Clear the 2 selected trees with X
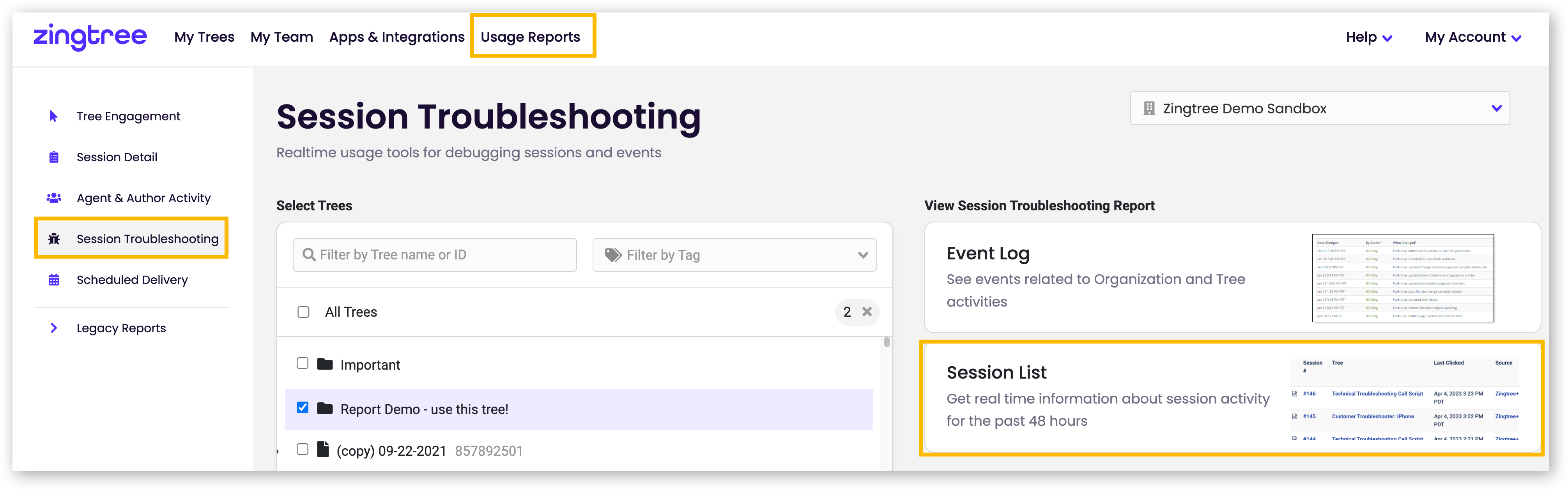The width and height of the screenshot is (1568, 490). 867,311
